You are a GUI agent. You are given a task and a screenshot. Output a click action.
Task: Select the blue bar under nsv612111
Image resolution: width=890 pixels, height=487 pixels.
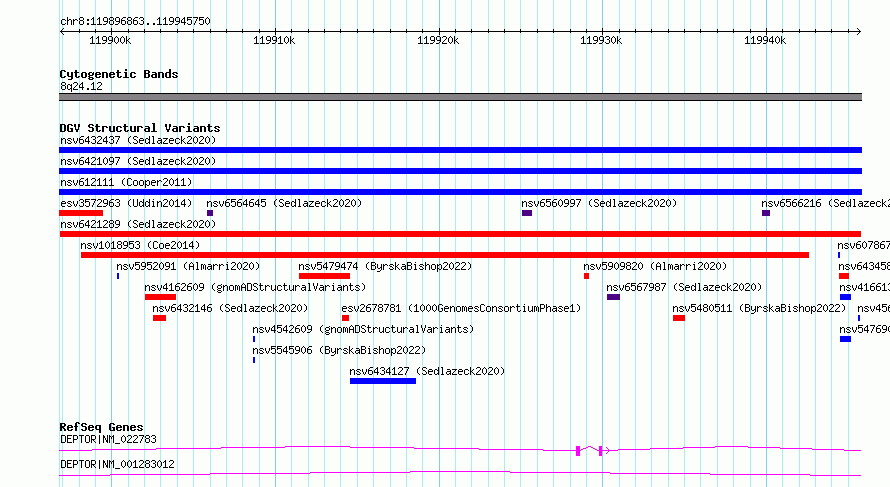coord(460,192)
